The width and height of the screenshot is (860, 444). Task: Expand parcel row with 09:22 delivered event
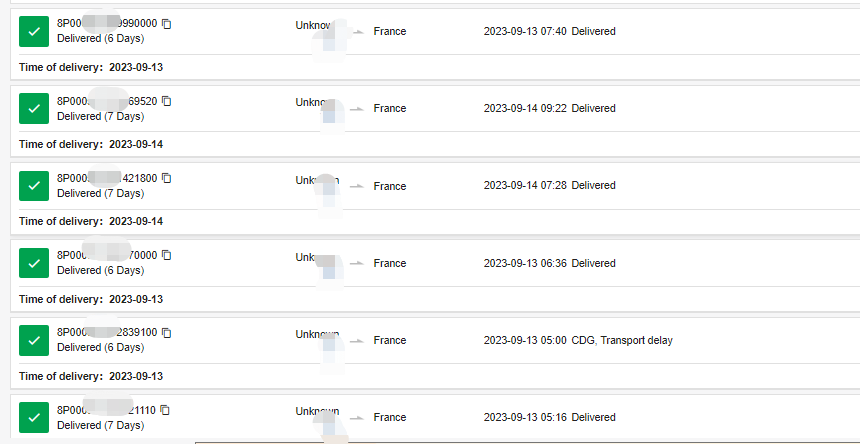(549, 108)
